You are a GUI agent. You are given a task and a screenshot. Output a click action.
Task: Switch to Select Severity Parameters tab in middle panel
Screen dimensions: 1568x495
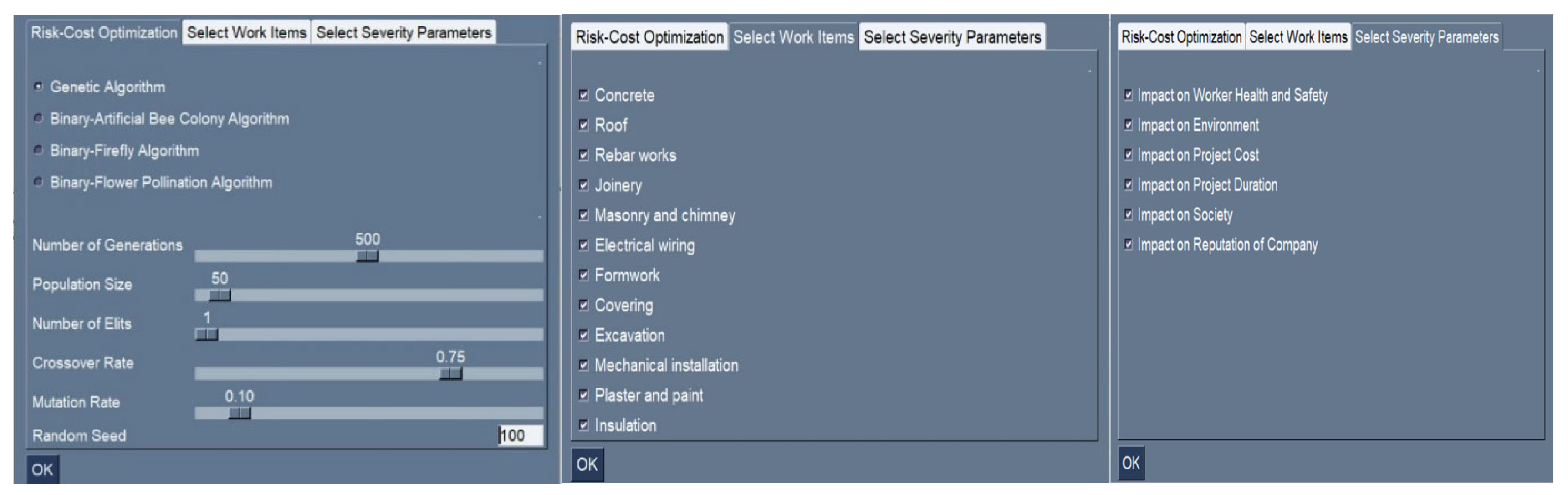point(952,37)
